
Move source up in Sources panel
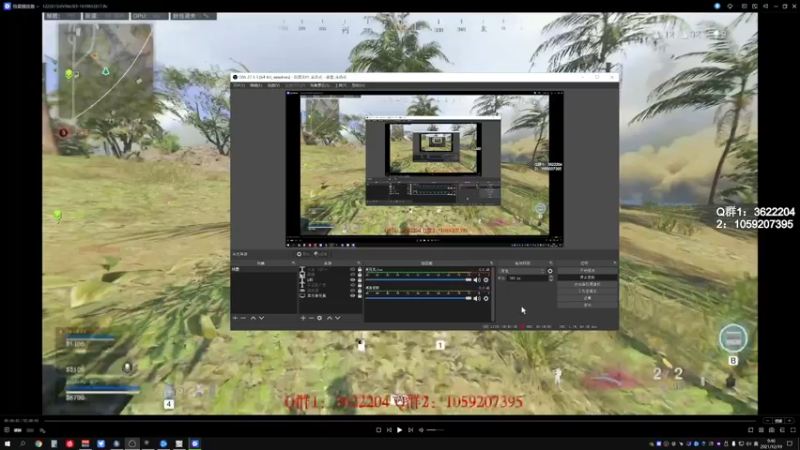pyautogui.click(x=330, y=318)
